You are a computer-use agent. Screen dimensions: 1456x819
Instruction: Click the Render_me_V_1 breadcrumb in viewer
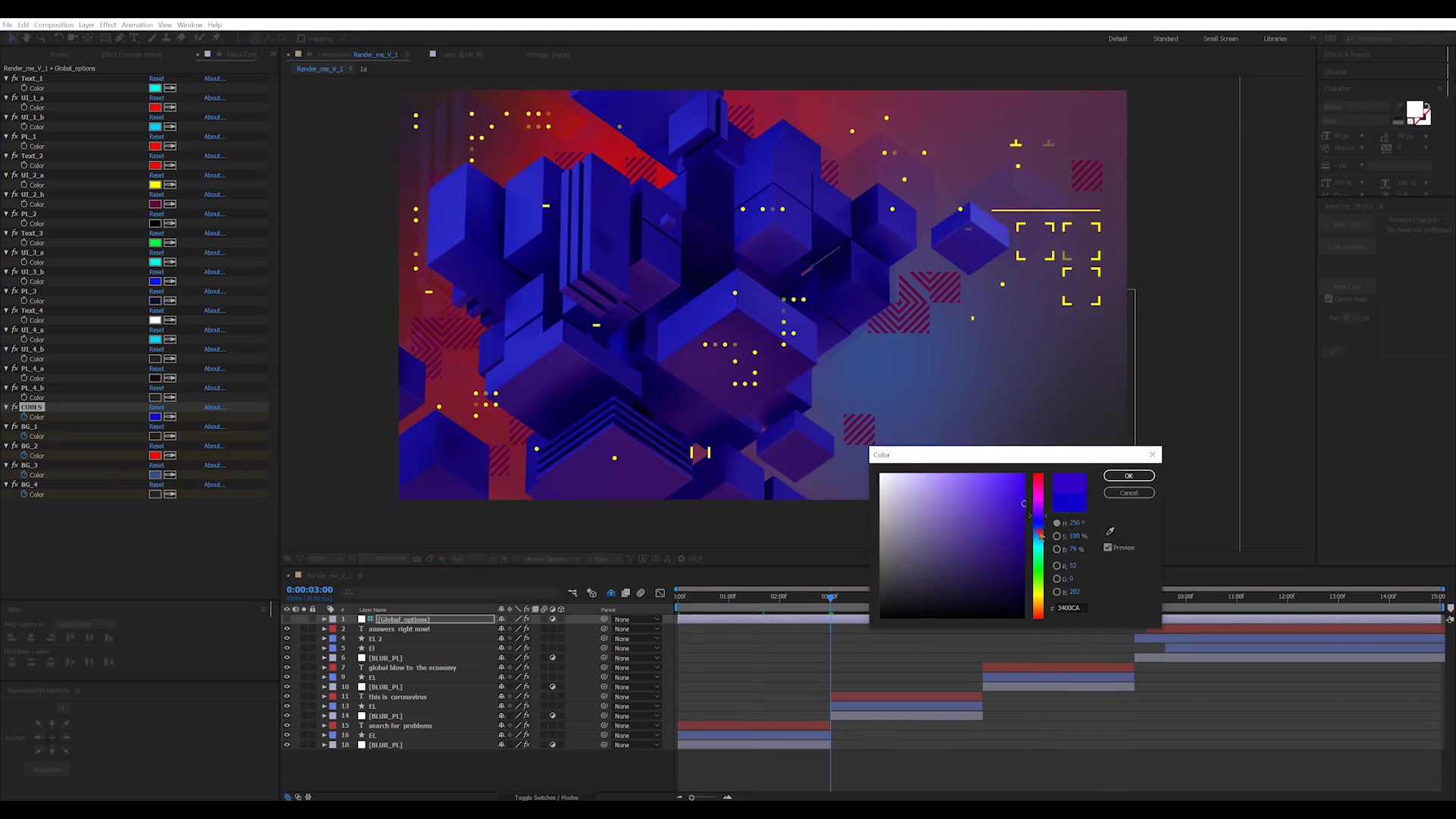[x=319, y=69]
